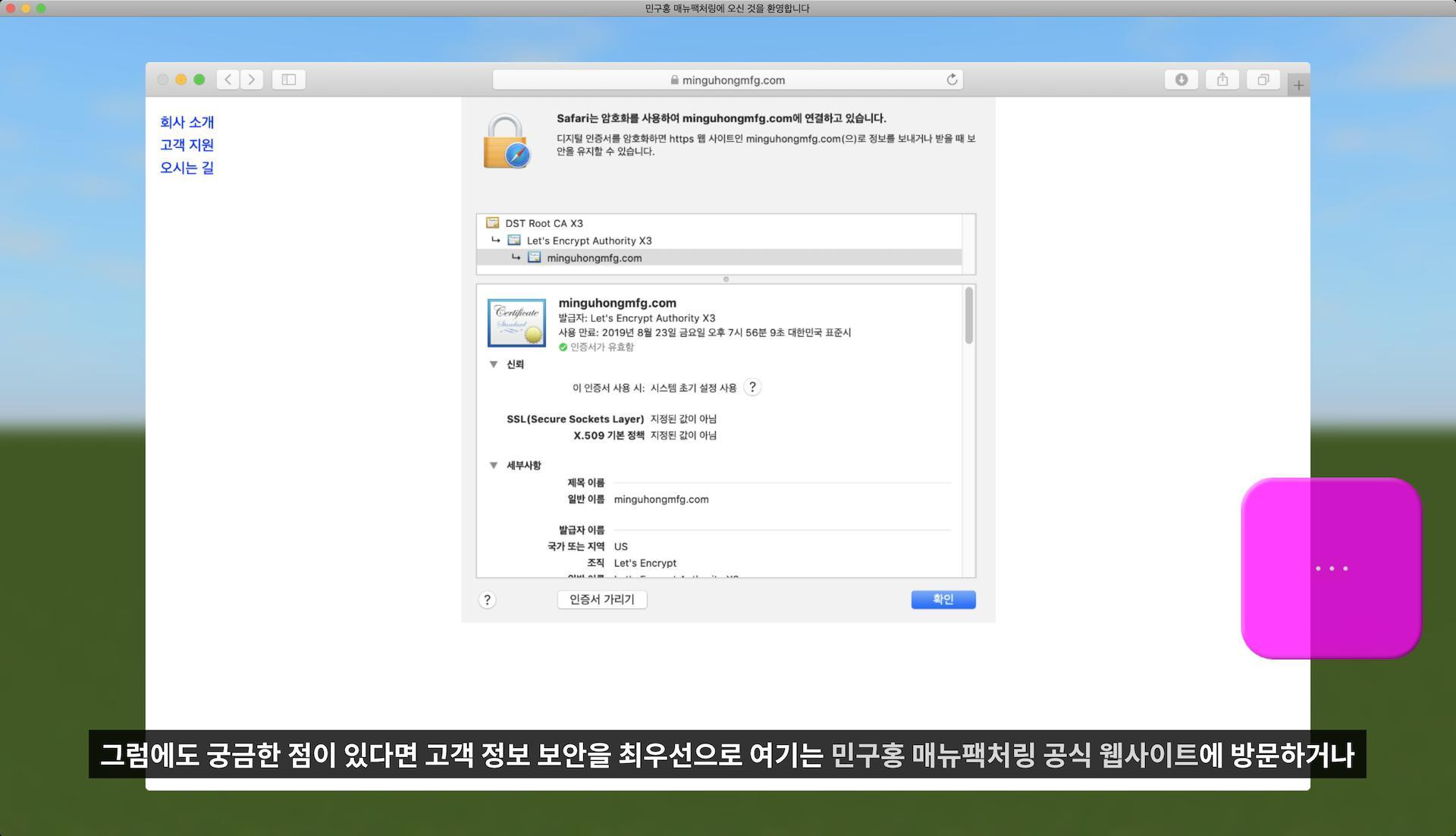Open the help button at dialog bottom
This screenshot has width=1456, height=836.
point(487,600)
